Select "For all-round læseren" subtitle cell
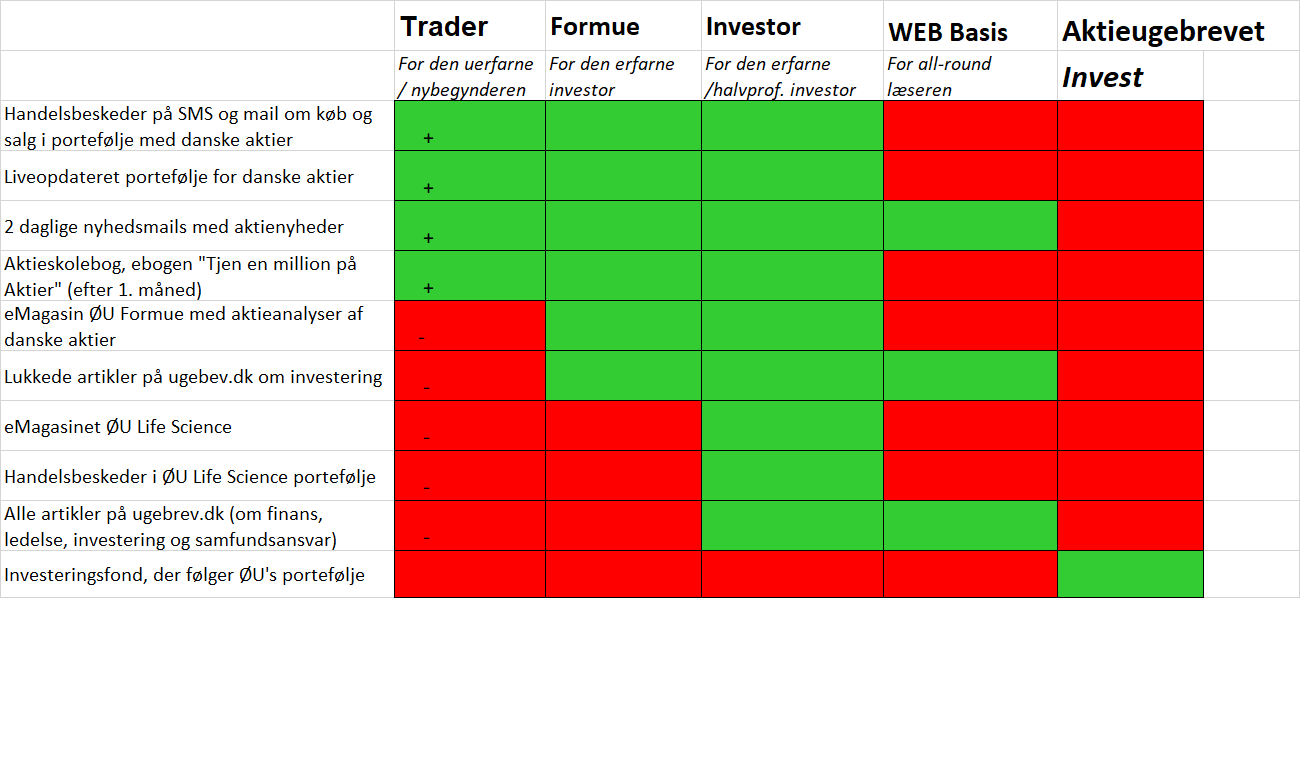 (940, 76)
